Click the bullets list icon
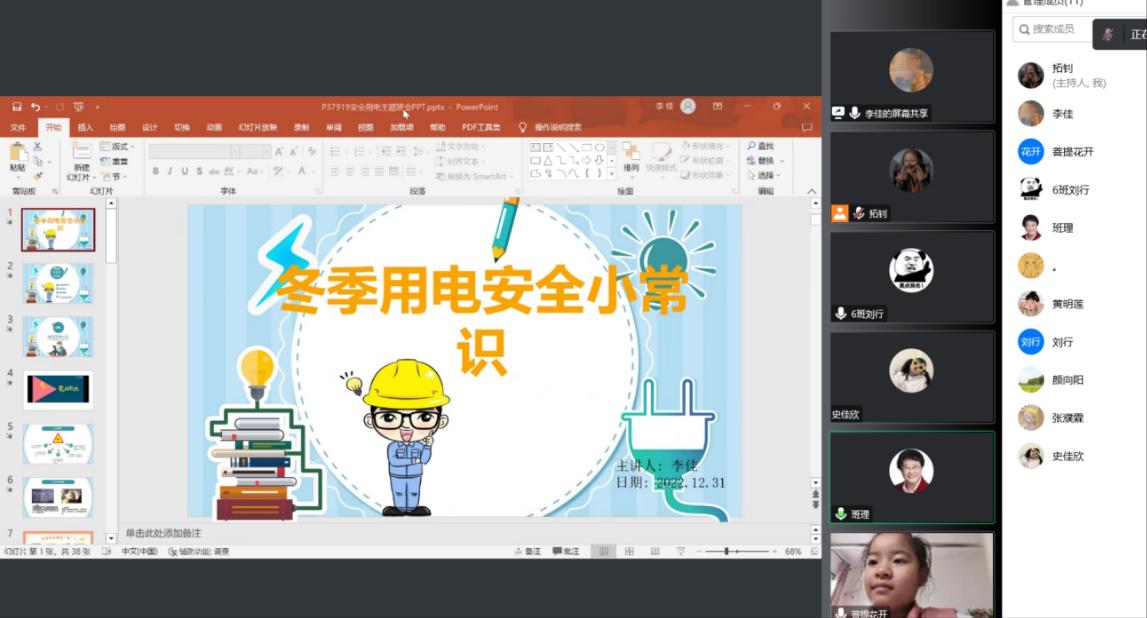 pyautogui.click(x=336, y=151)
